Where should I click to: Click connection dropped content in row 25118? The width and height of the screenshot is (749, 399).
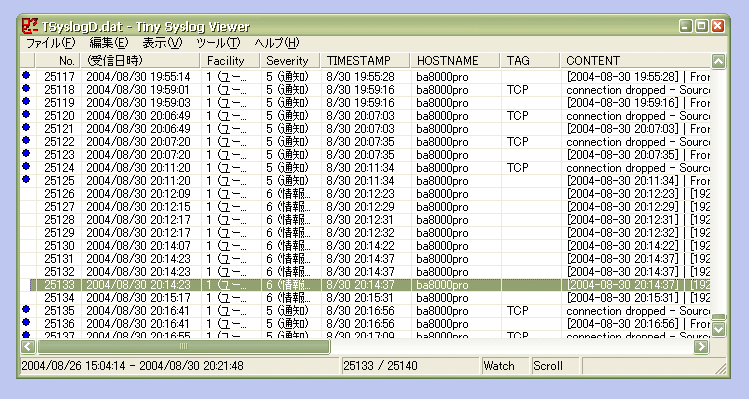pyautogui.click(x=638, y=89)
